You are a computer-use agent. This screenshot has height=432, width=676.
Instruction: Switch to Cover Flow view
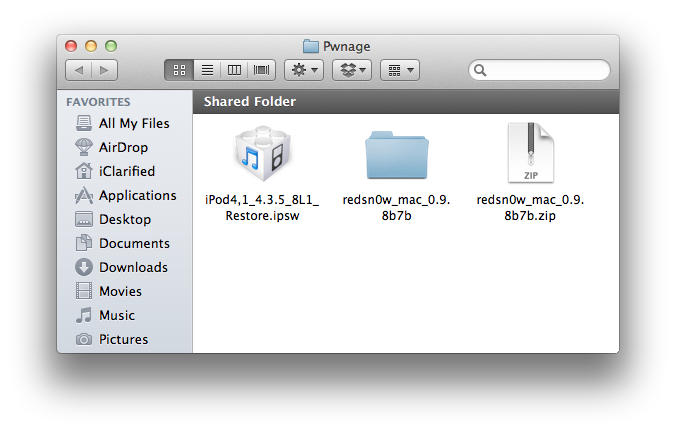coord(262,70)
